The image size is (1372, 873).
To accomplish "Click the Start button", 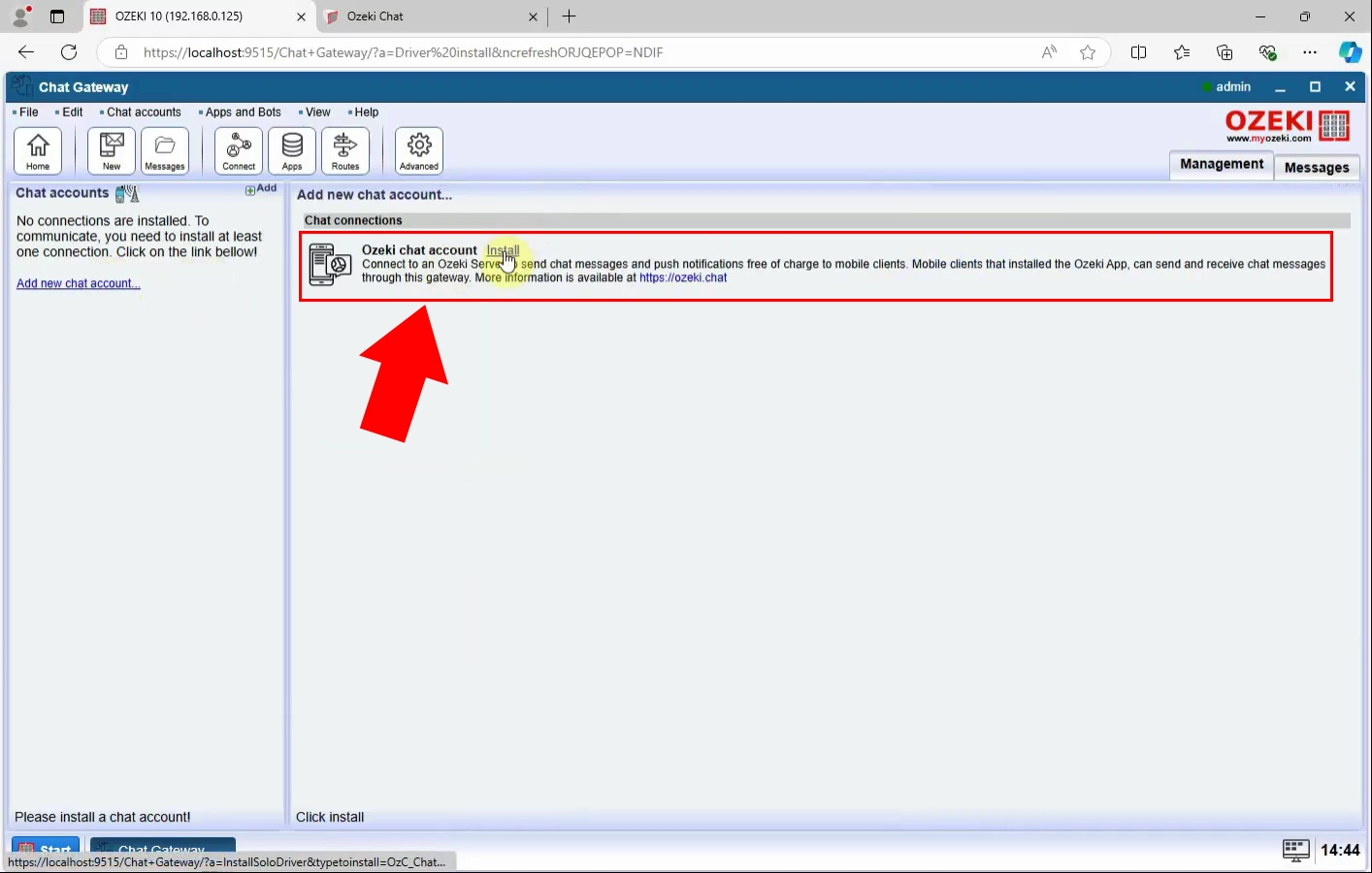I will pyautogui.click(x=46, y=846).
